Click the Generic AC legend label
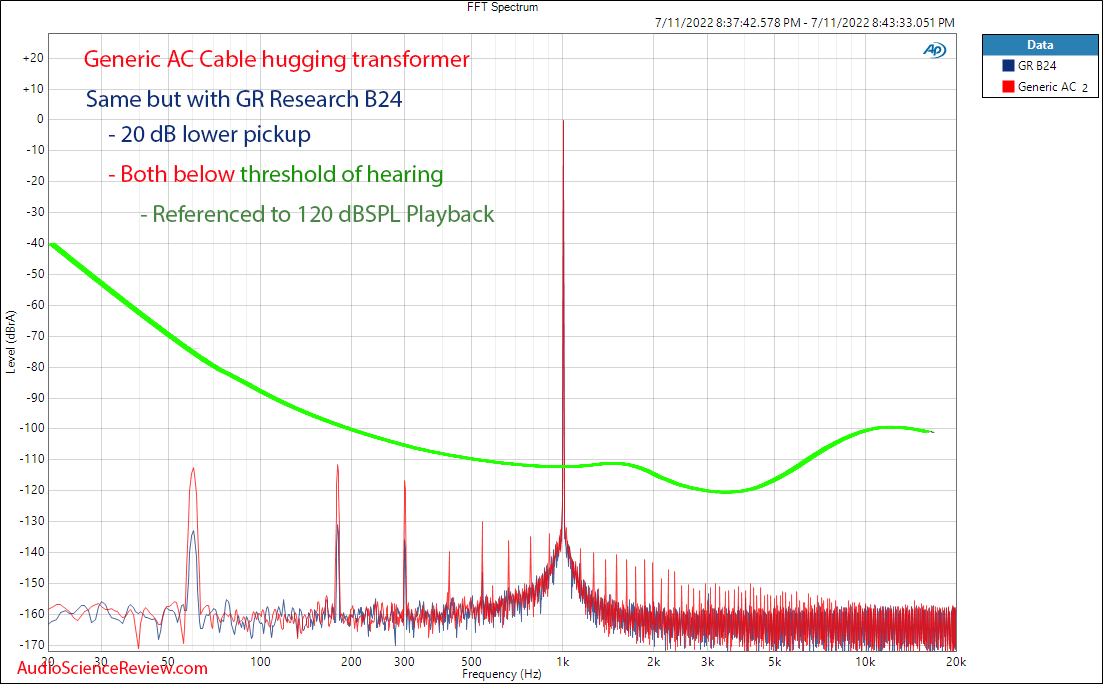The image size is (1103, 684). click(1047, 87)
